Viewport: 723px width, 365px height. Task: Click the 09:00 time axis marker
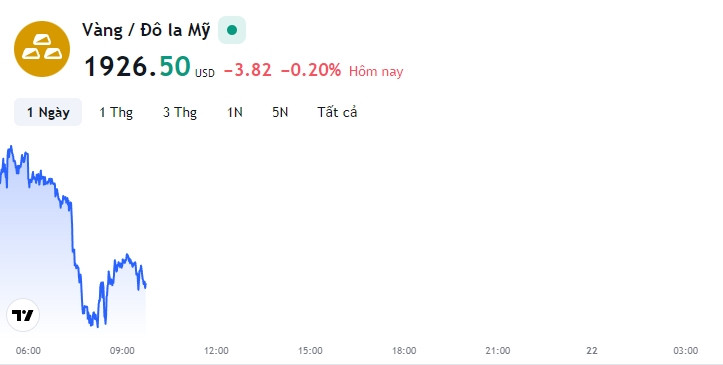pyautogui.click(x=122, y=351)
